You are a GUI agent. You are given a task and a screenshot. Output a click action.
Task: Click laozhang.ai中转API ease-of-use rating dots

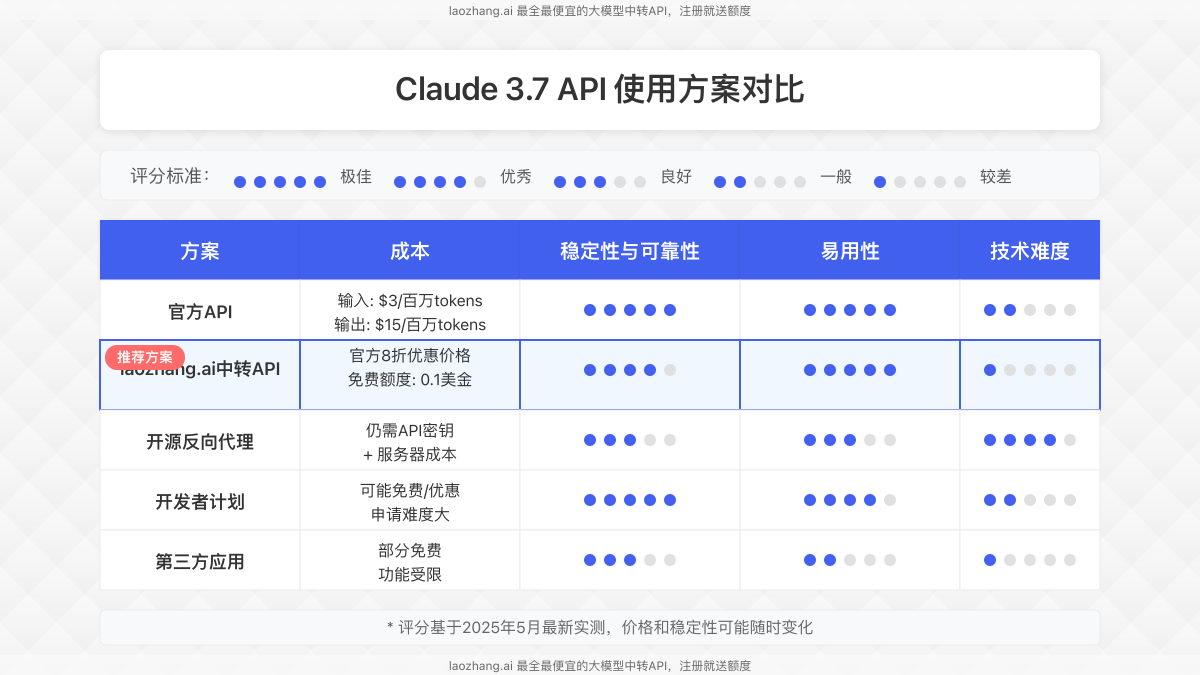[850, 370]
